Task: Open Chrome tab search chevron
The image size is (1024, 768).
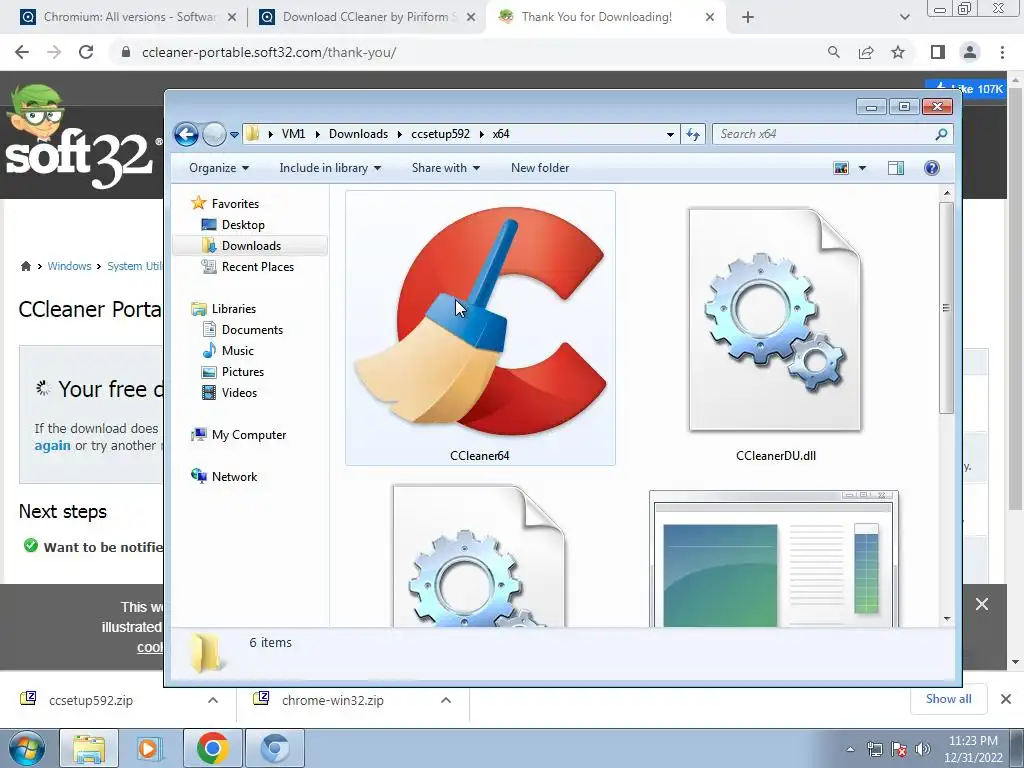Action: [904, 18]
